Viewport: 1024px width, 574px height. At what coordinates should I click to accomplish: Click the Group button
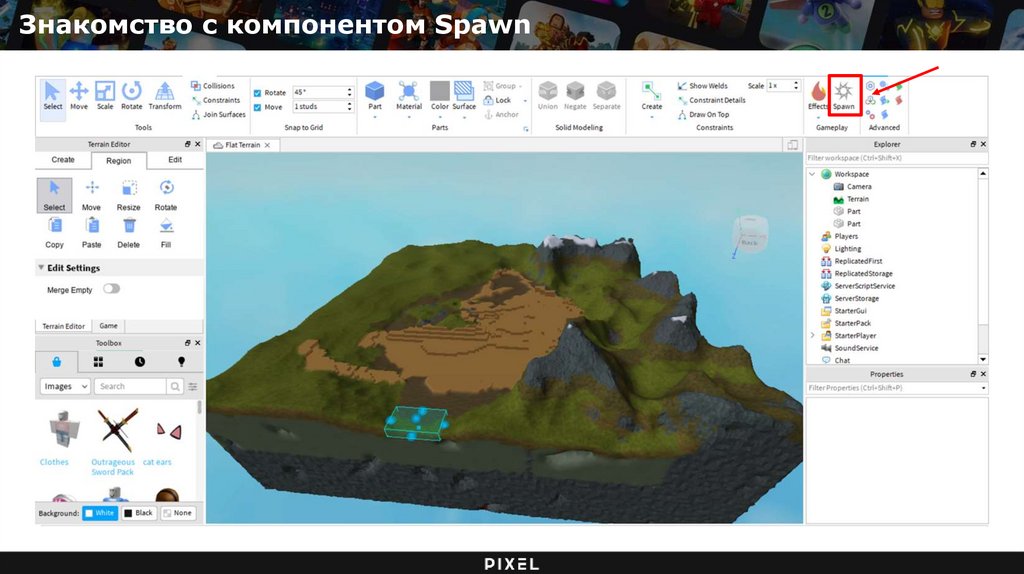[500, 86]
